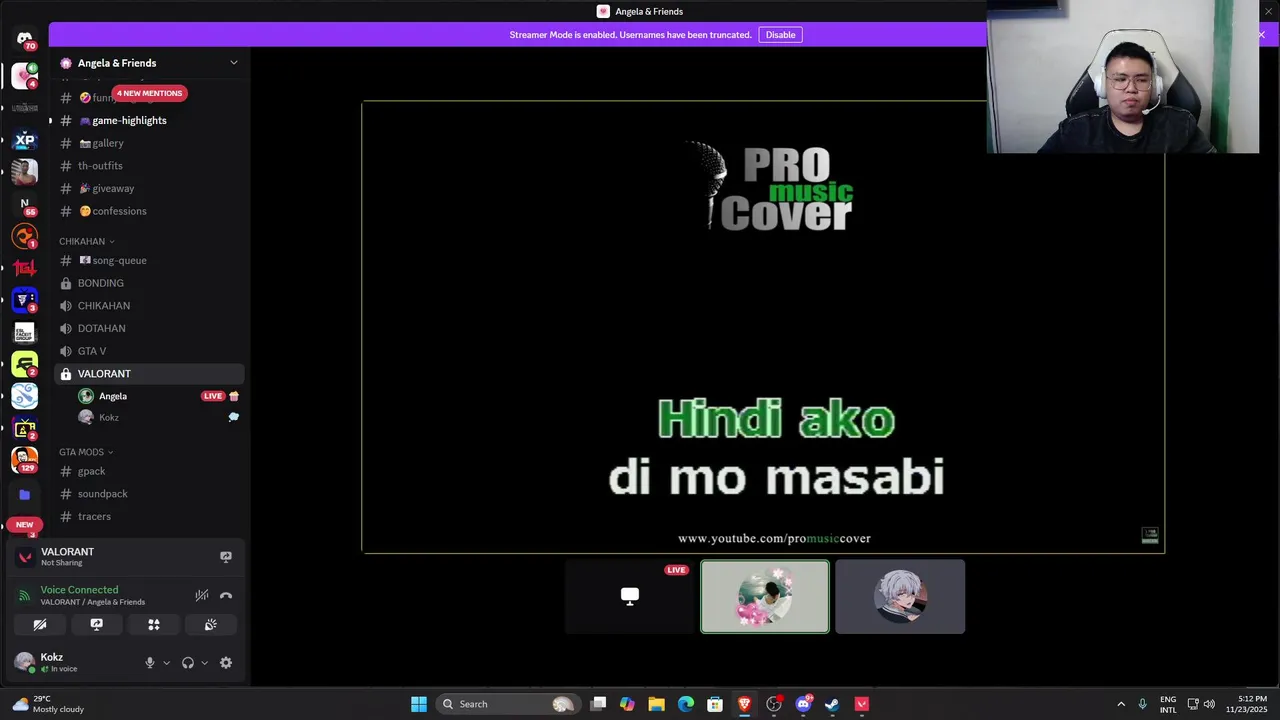Image resolution: width=1280 pixels, height=720 pixels.
Task: Disconnect from voice with the hang-up icon
Action: [226, 595]
